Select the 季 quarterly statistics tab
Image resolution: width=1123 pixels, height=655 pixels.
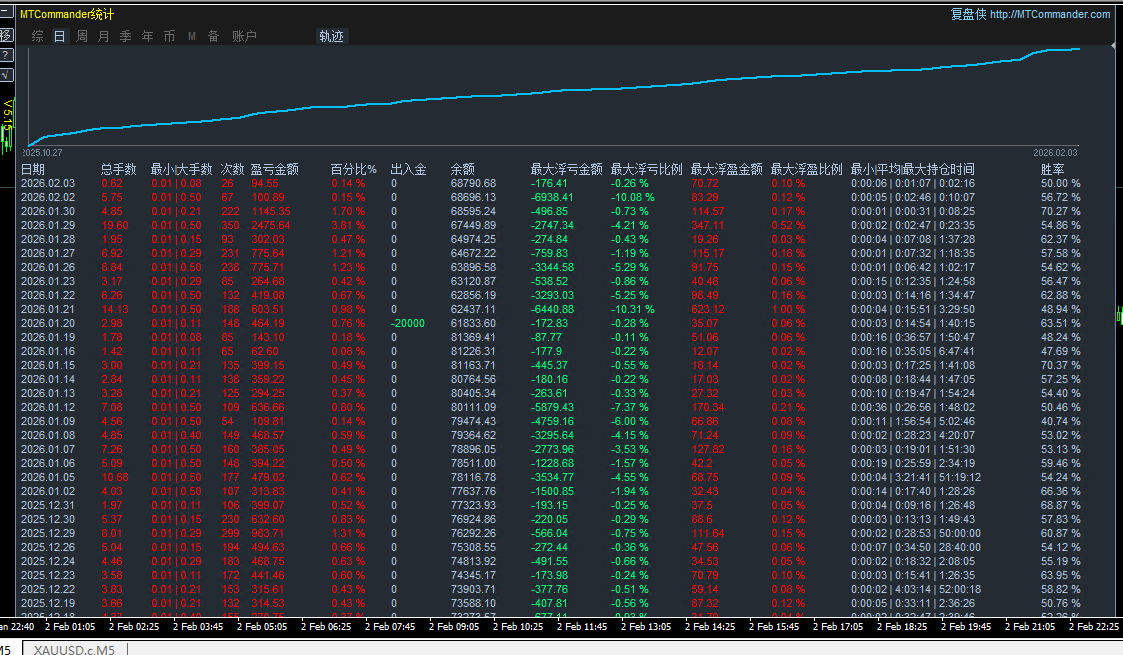(x=125, y=36)
